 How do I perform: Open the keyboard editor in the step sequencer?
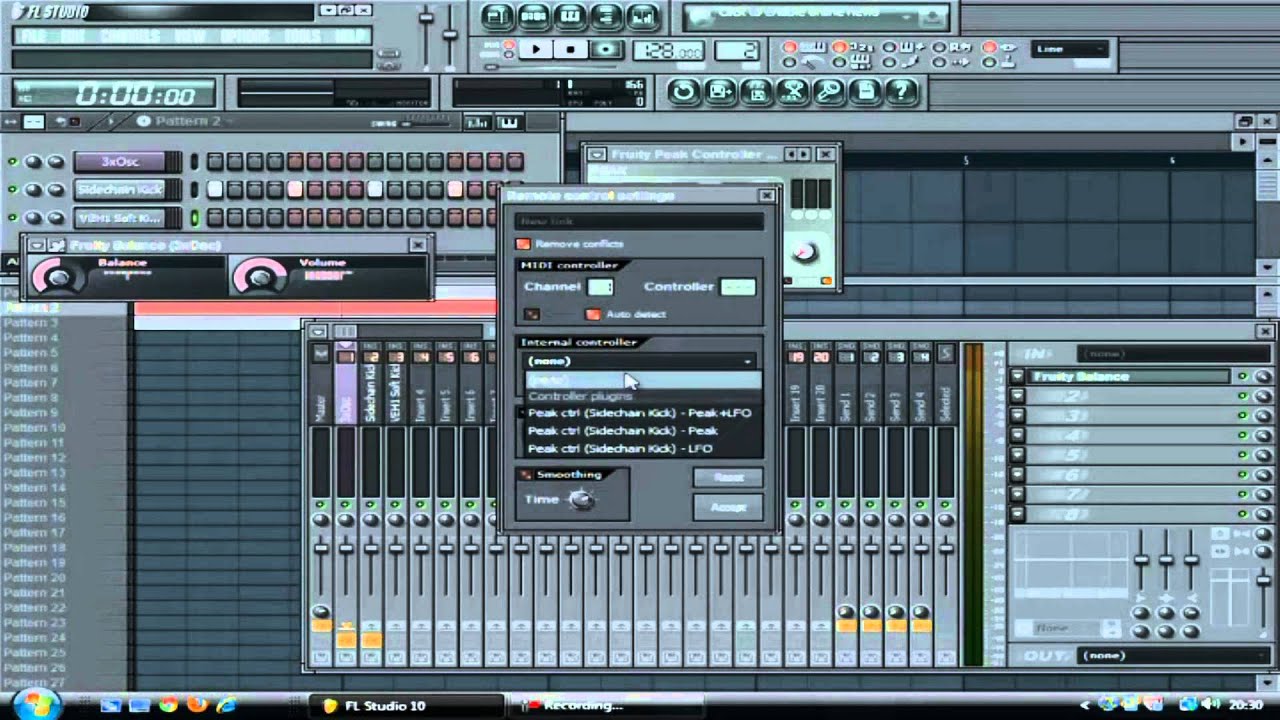[x=509, y=122]
